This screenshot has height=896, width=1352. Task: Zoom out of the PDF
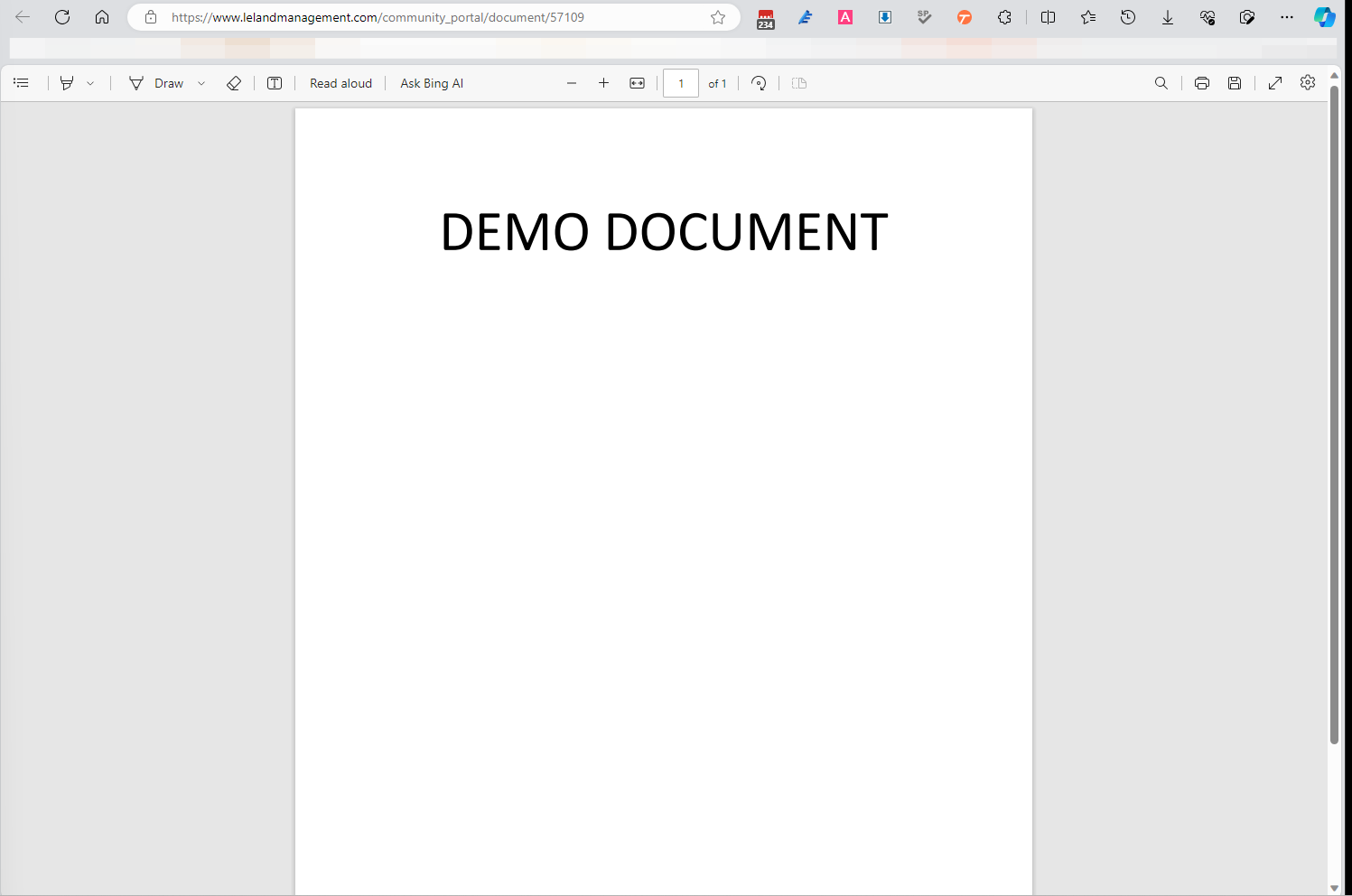(x=572, y=83)
